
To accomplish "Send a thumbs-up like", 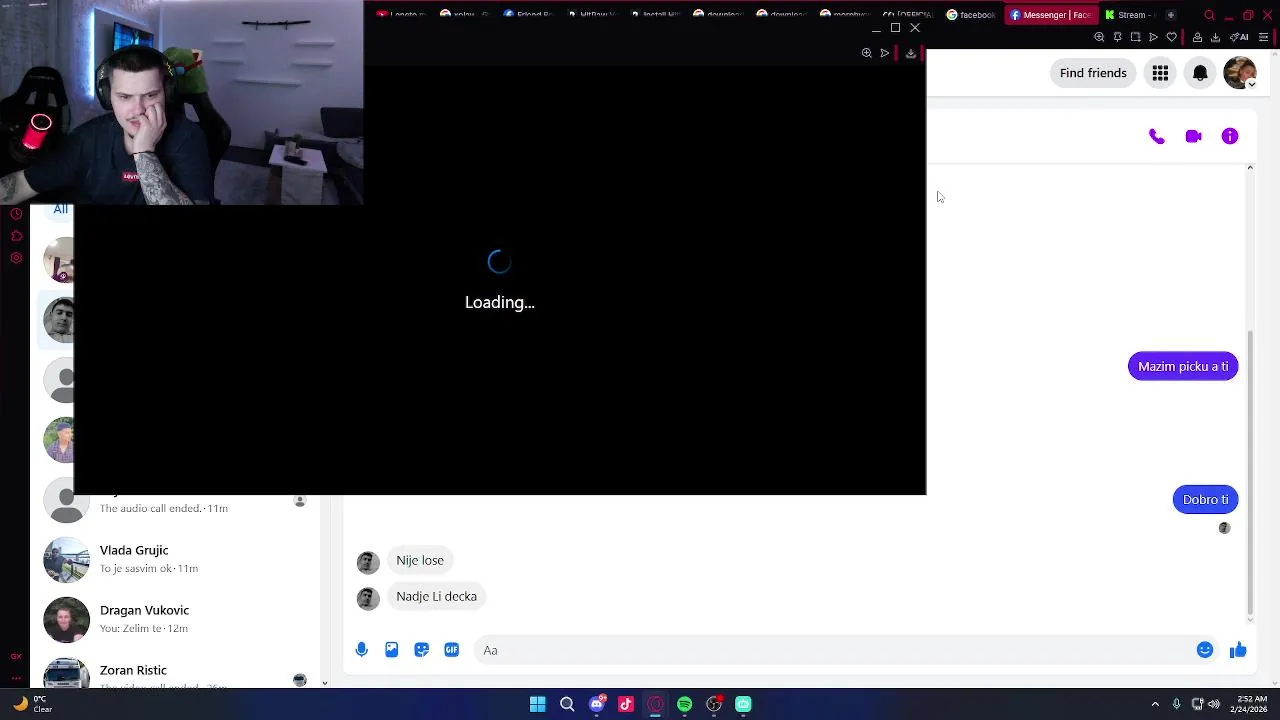I will (x=1238, y=650).
